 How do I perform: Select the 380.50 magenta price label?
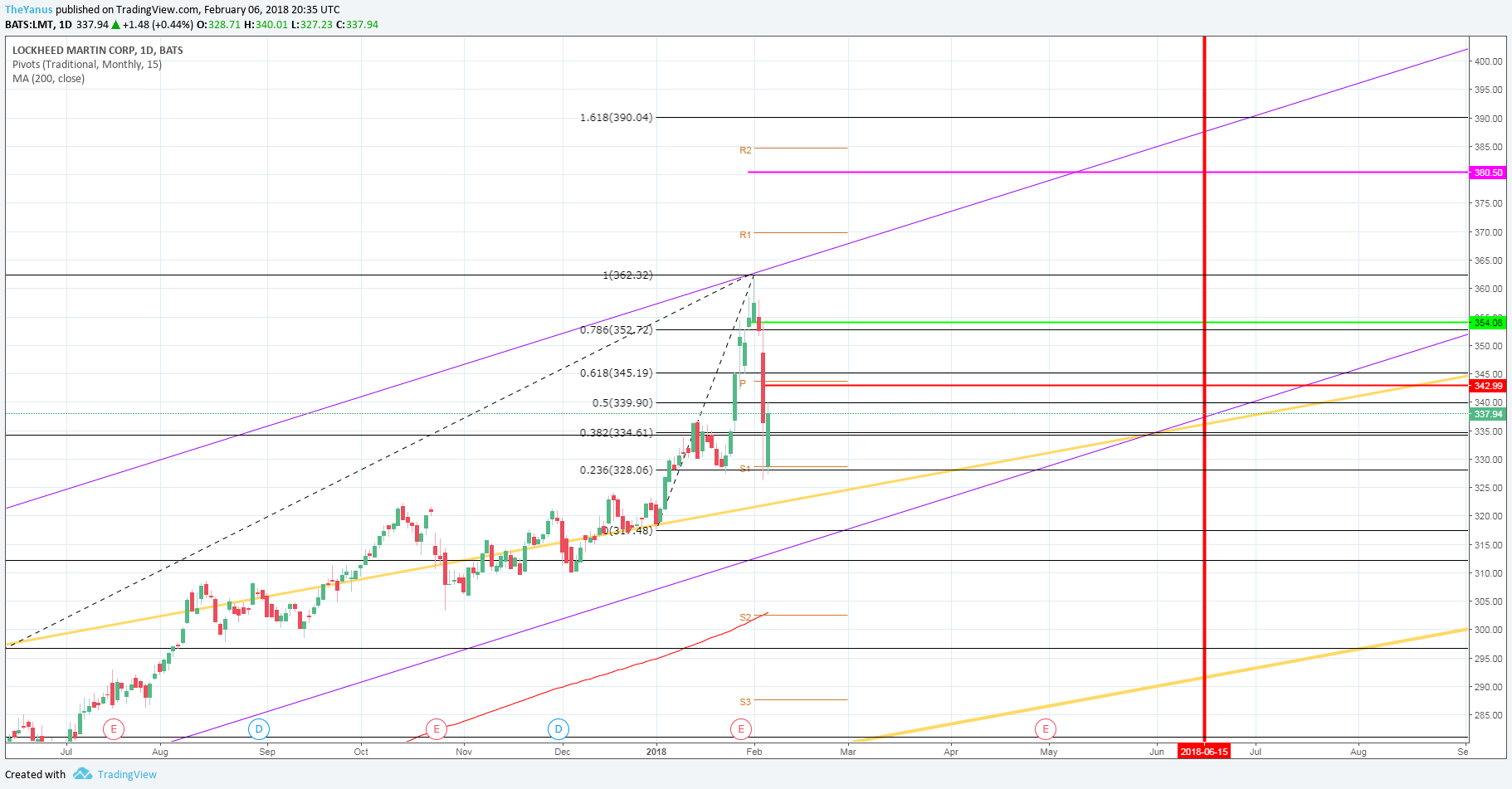pyautogui.click(x=1488, y=173)
